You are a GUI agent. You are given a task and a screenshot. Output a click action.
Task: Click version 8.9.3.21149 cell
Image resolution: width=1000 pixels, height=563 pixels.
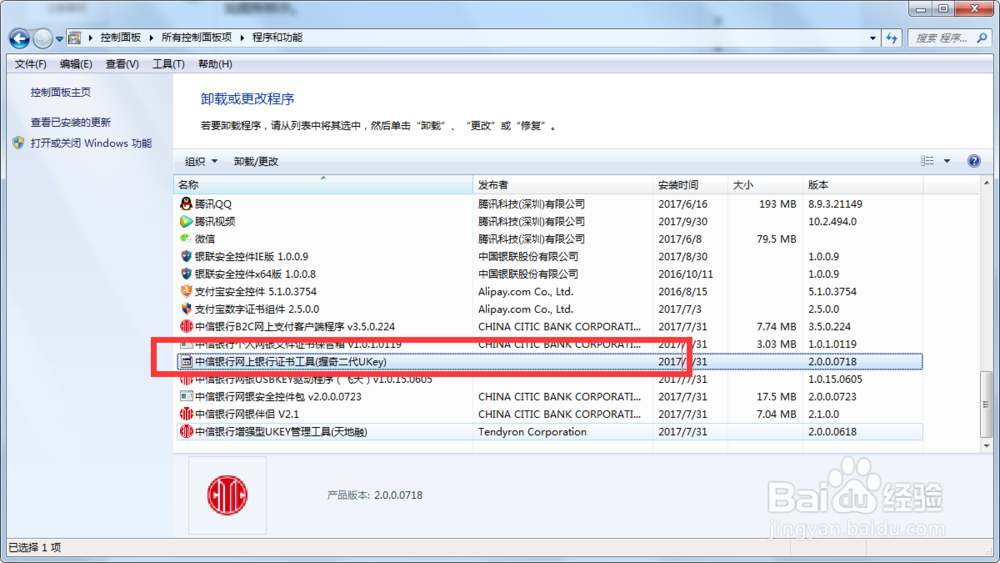835,204
